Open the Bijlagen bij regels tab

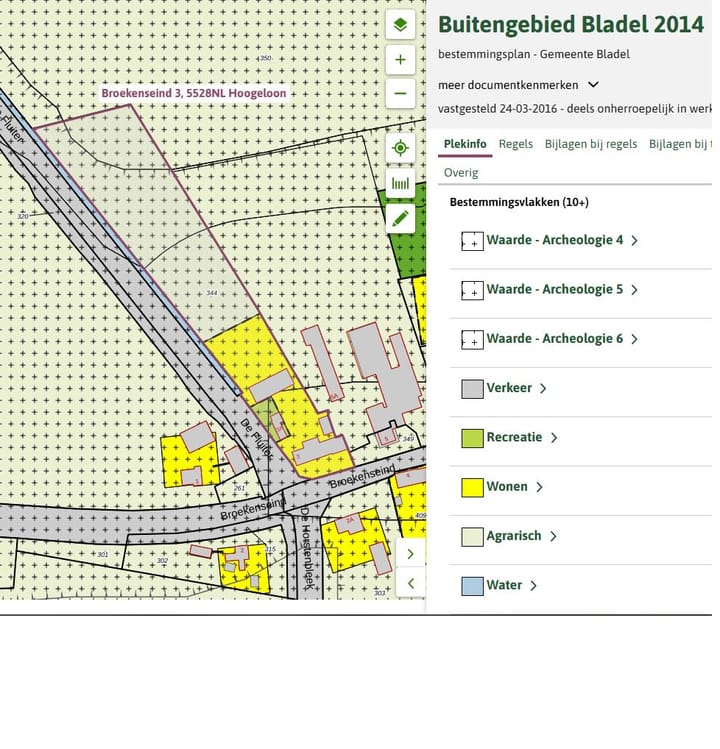pyautogui.click(x=590, y=144)
